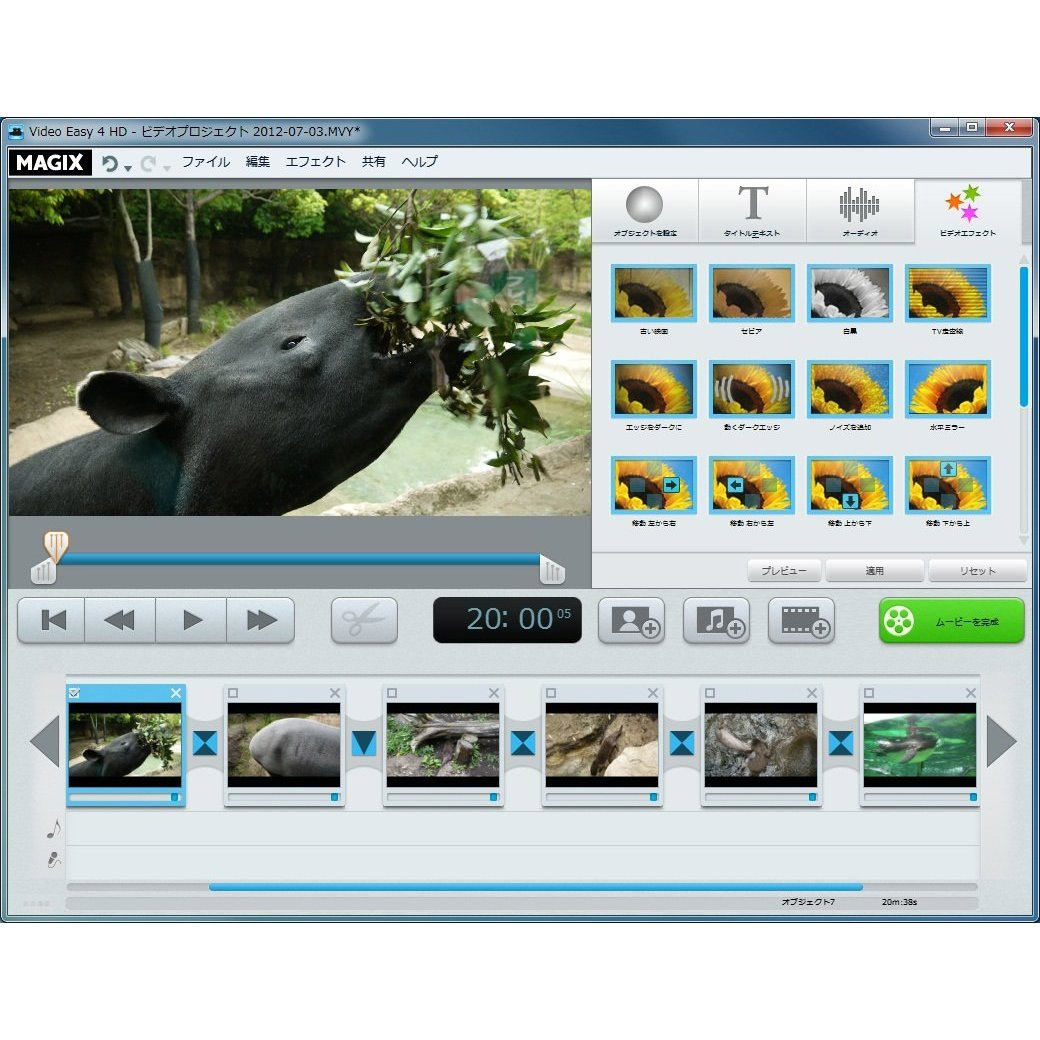Click transition icon between first two clips
The width and height of the screenshot is (1040, 1040).
[x=205, y=743]
